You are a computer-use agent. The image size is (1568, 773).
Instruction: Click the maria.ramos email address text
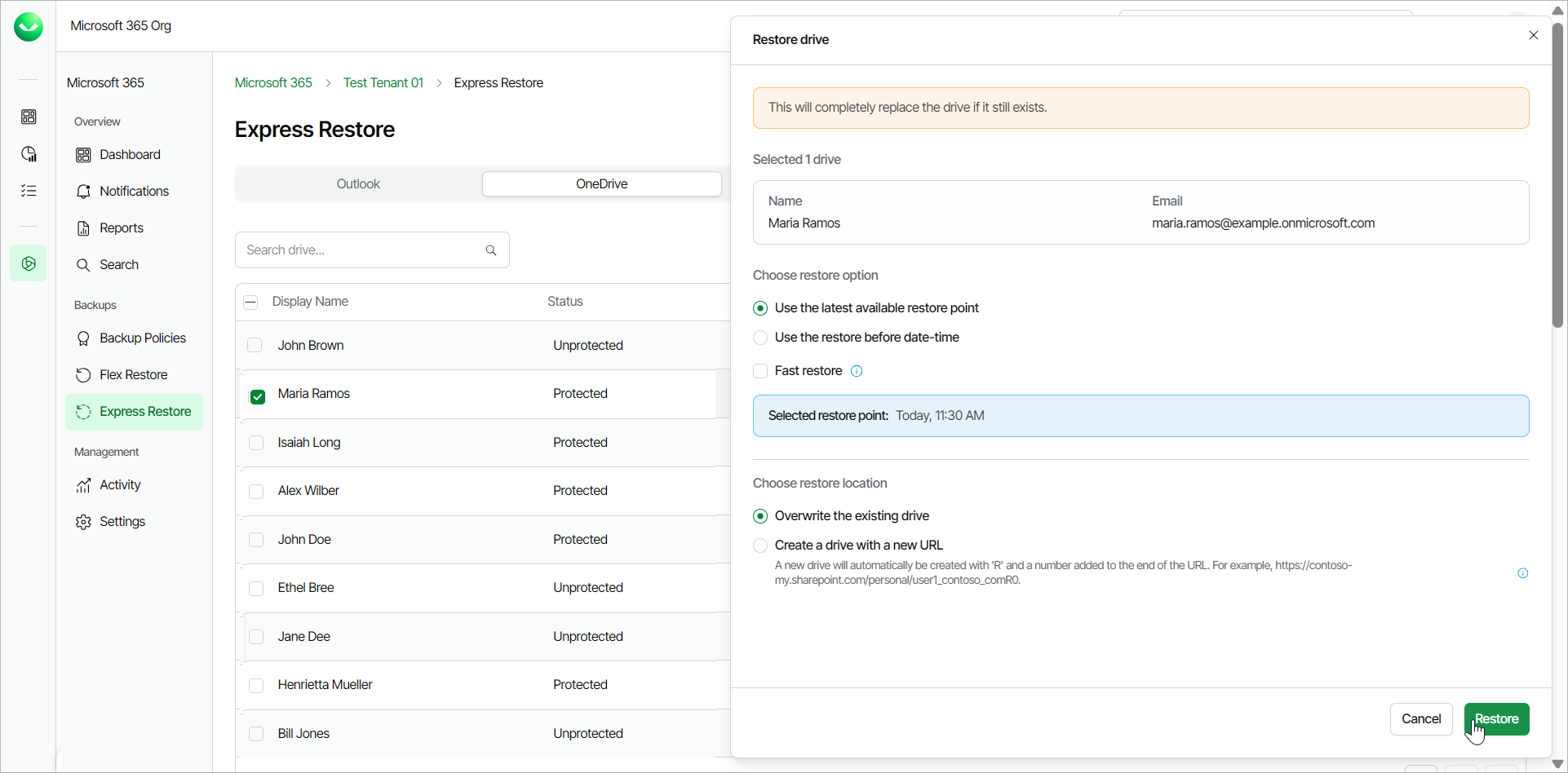point(1263,223)
